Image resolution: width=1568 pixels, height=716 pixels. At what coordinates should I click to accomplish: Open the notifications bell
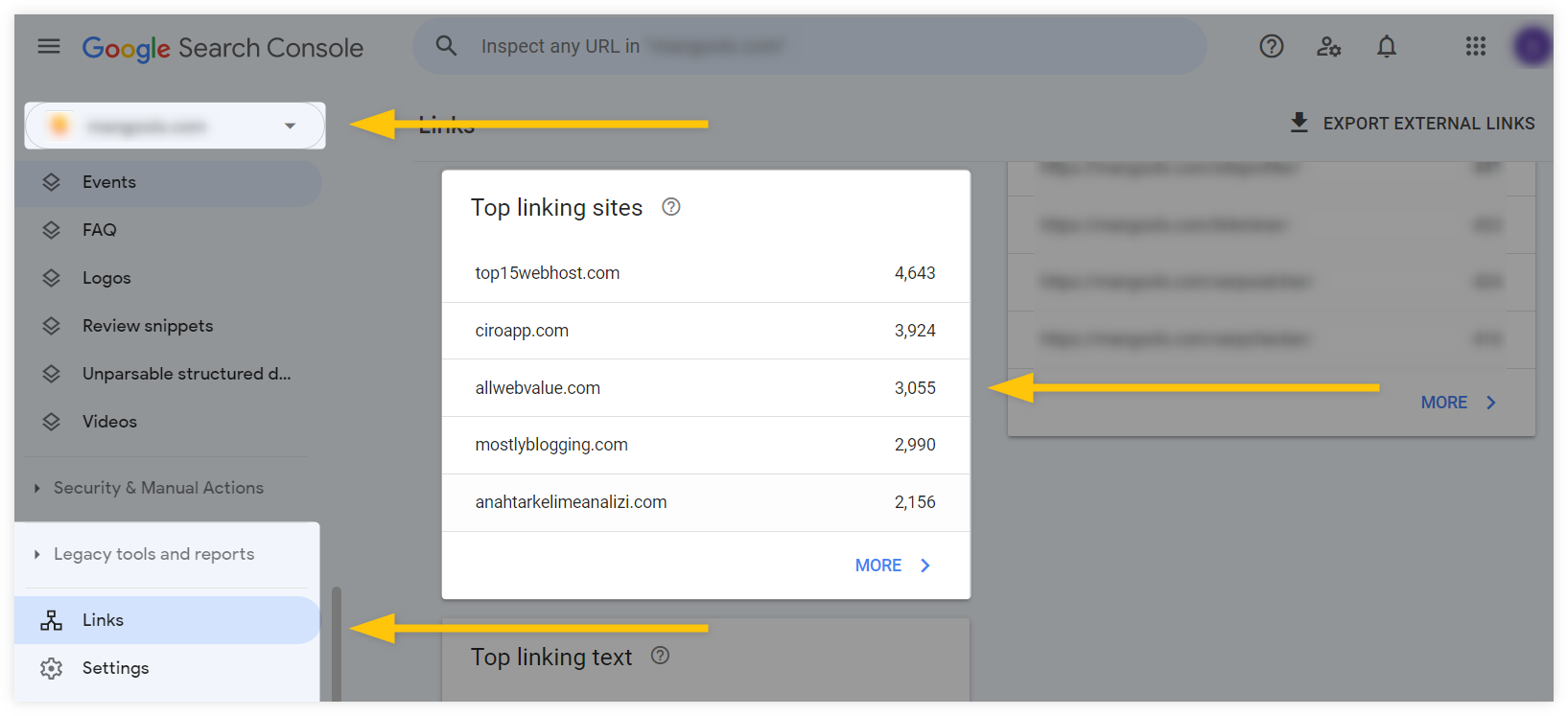click(1386, 46)
